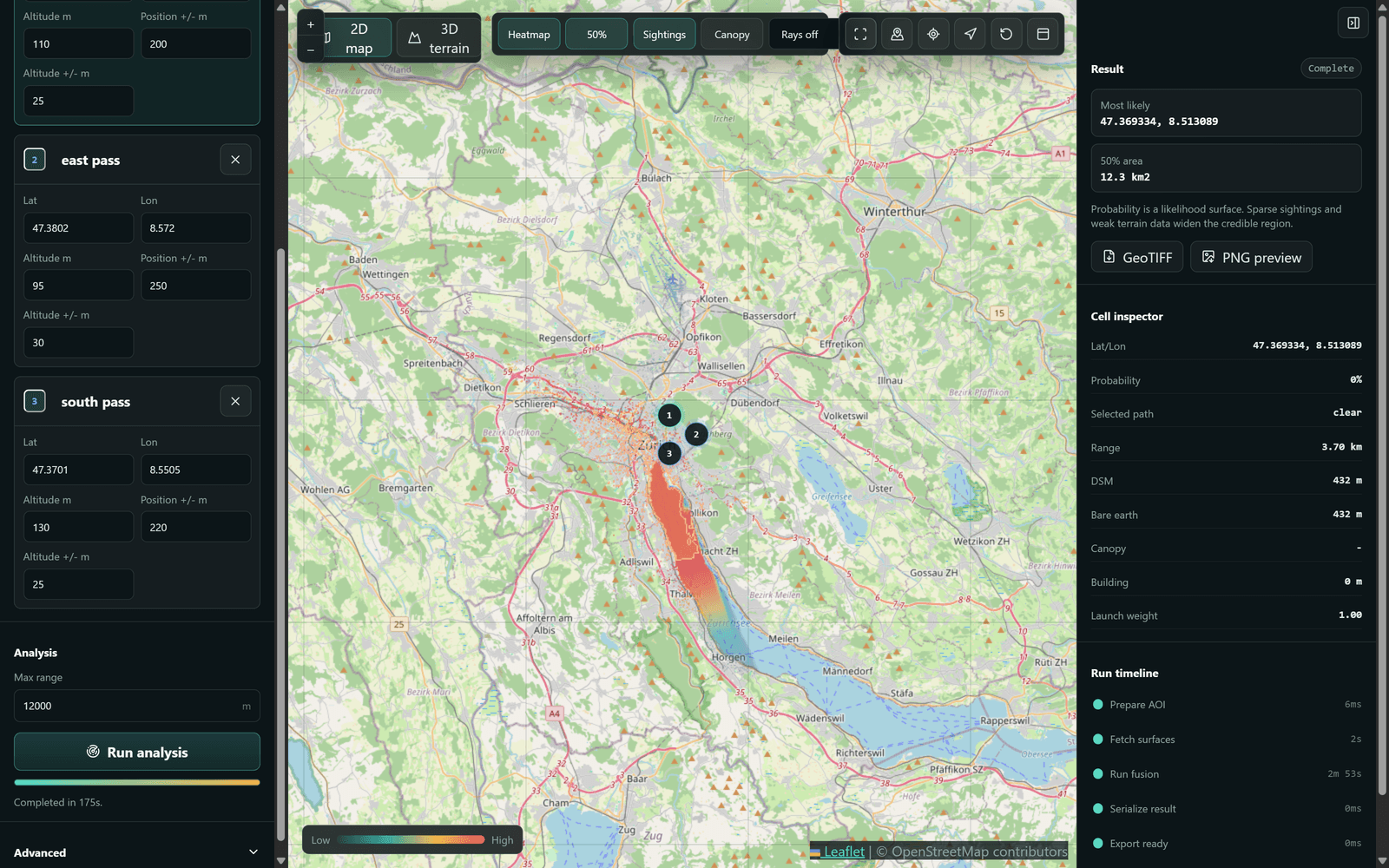Screen dimensions: 1389x868
Task: Switch to 2D map view
Action: coord(359,38)
